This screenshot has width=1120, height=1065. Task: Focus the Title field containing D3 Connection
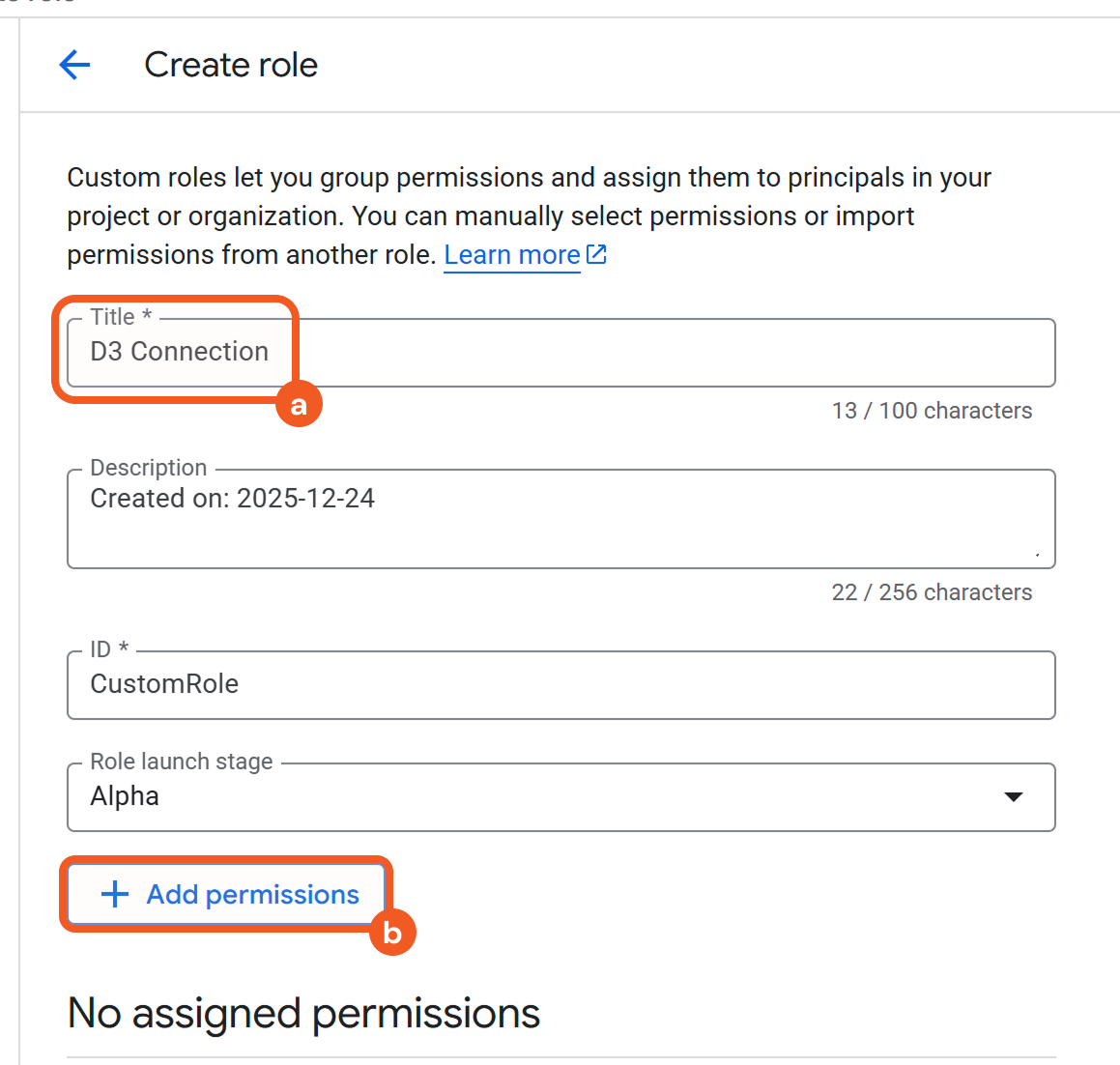pos(560,353)
